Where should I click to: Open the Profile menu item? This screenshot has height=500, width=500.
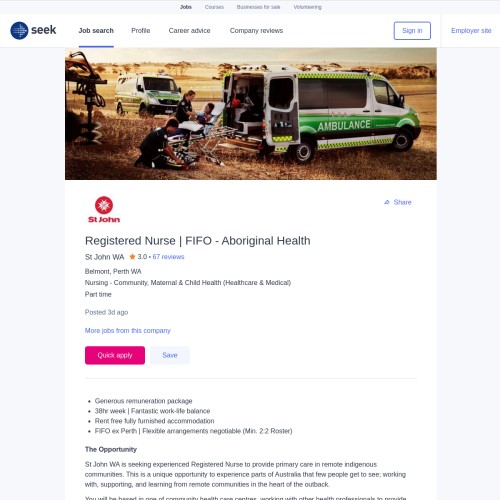click(x=141, y=31)
